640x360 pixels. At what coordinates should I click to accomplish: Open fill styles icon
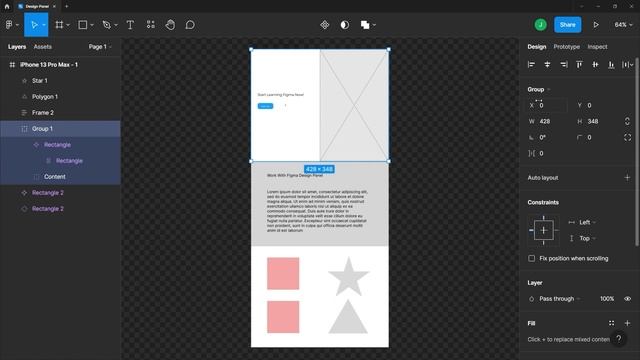point(611,323)
